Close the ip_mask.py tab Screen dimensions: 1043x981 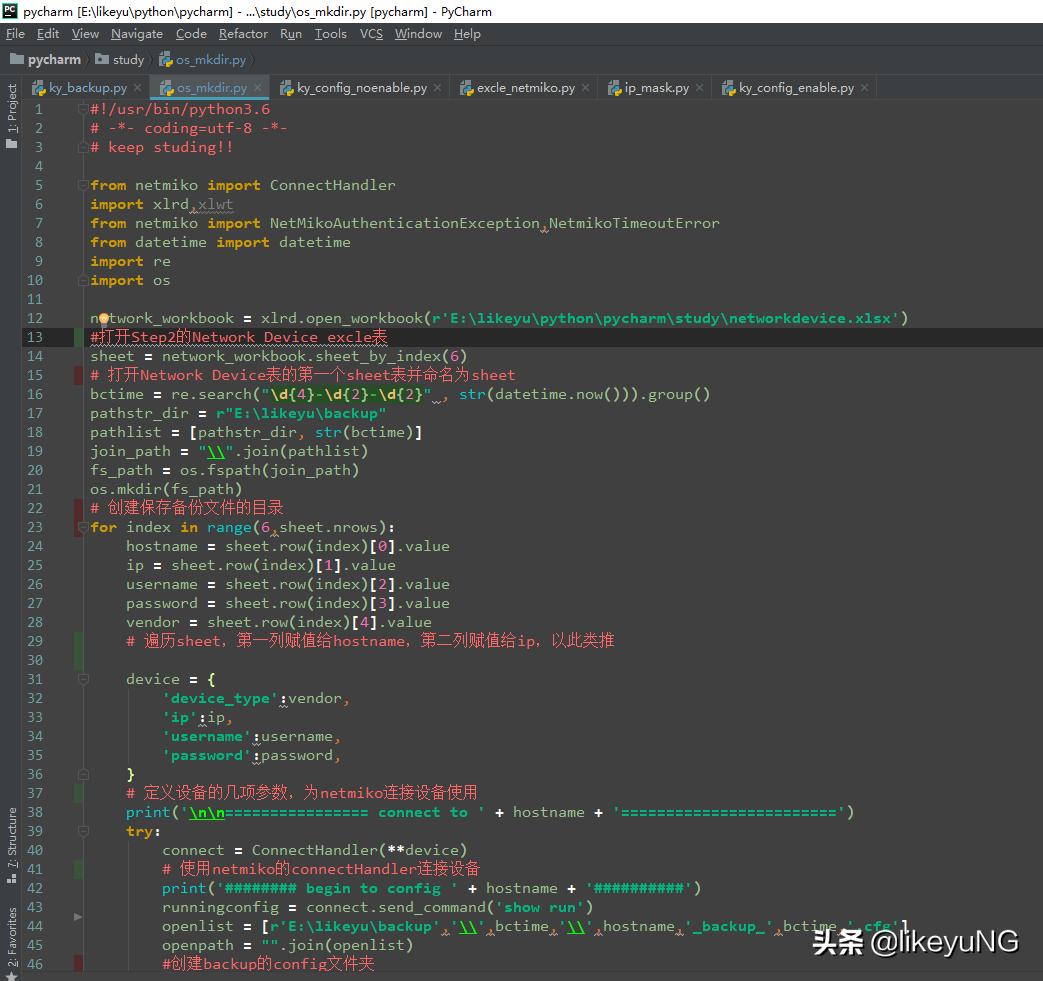(700, 88)
